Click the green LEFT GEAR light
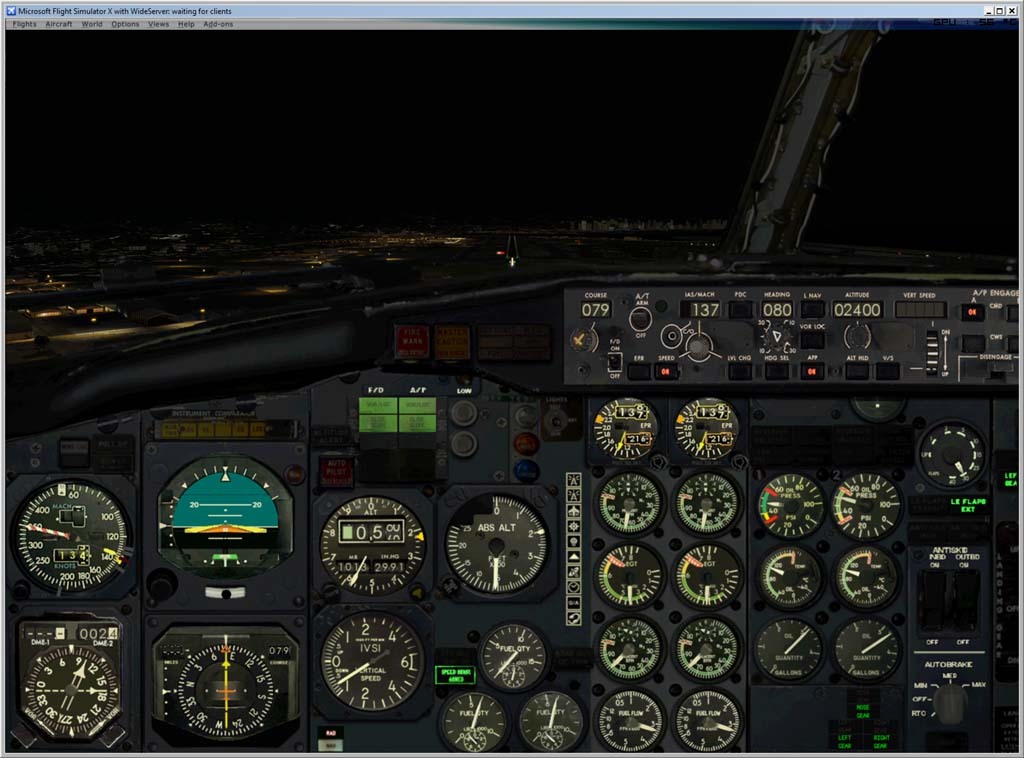The width and height of the screenshot is (1024, 758). tap(844, 741)
